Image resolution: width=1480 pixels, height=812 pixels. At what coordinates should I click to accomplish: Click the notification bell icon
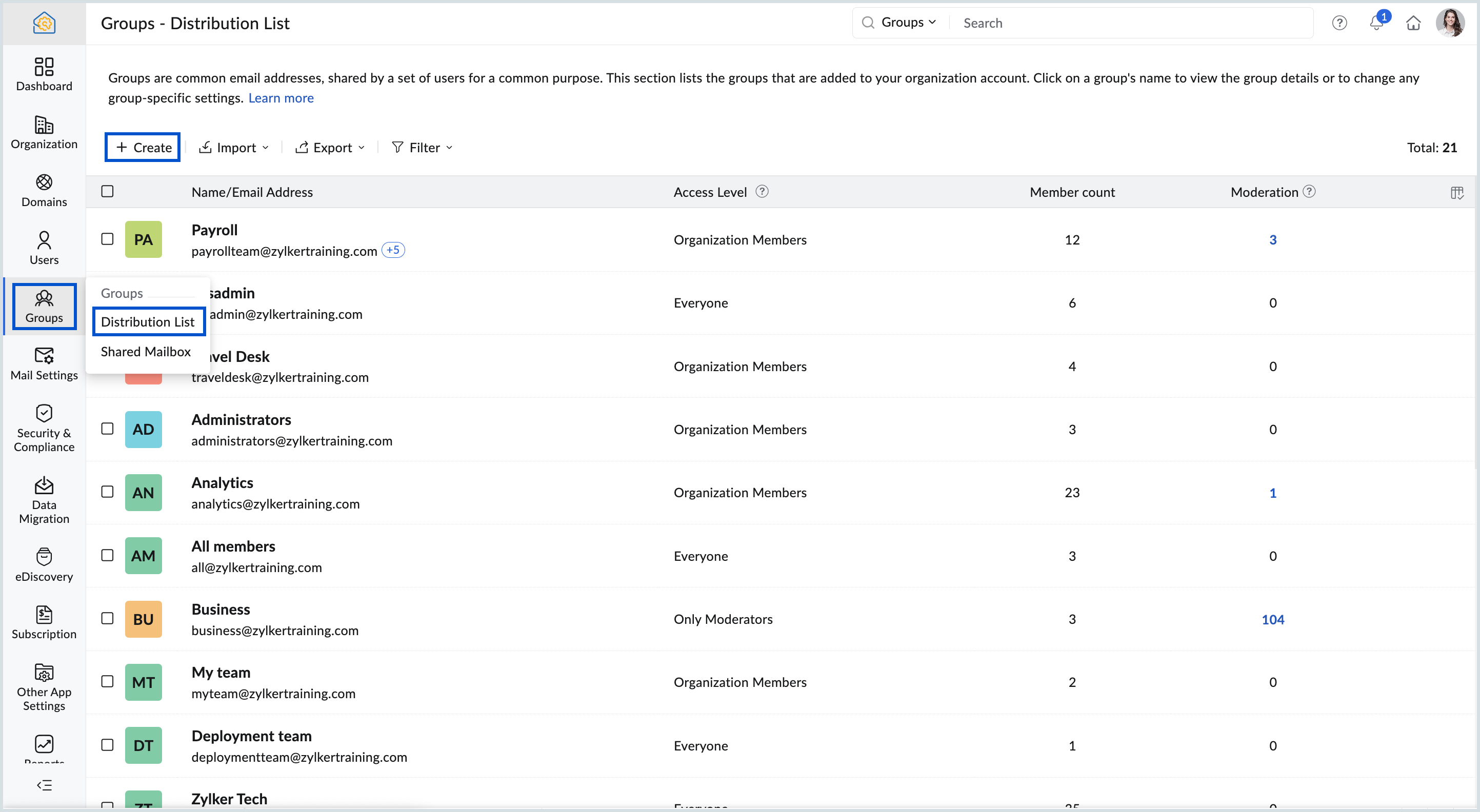point(1376,23)
